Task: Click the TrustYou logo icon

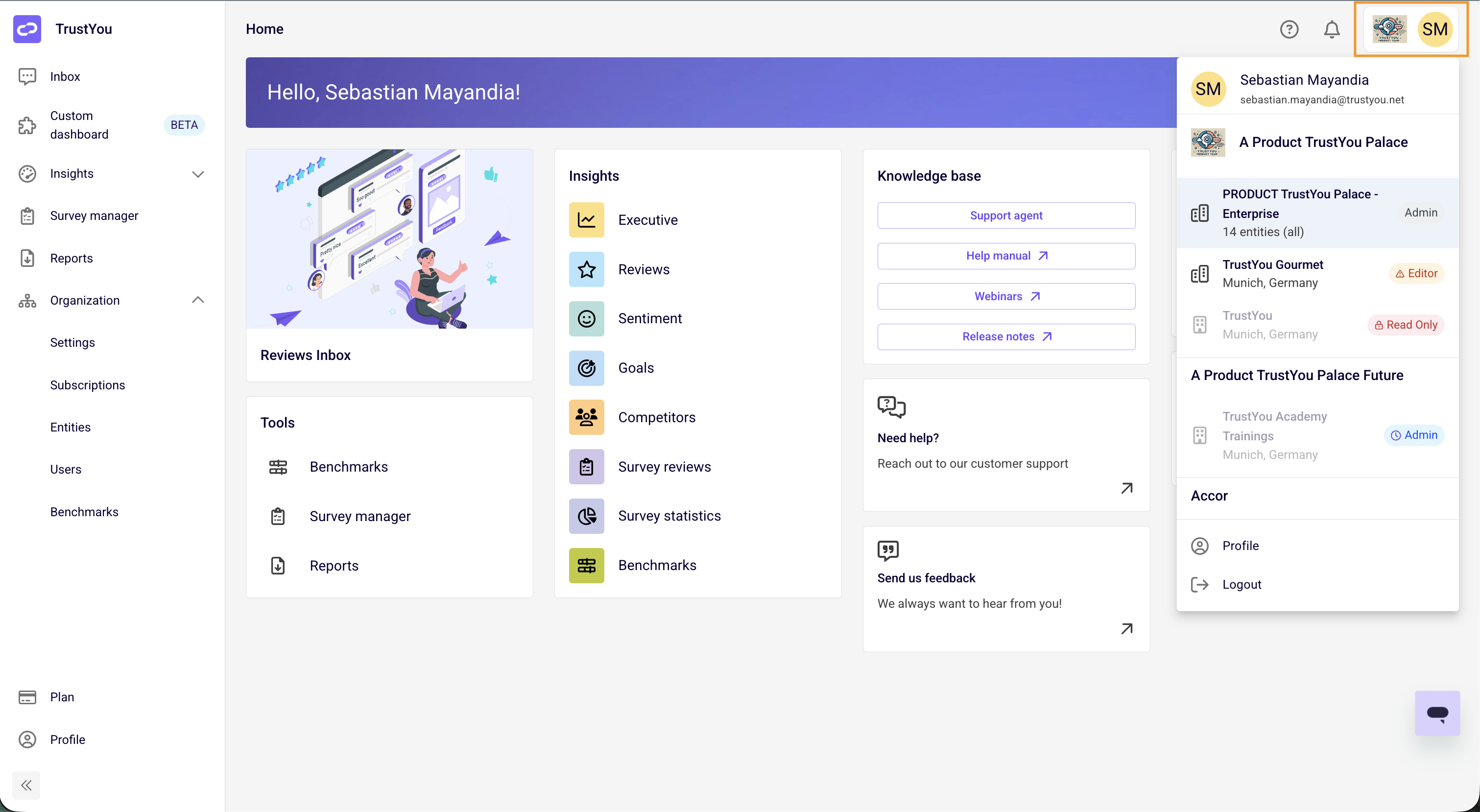Action: coord(27,29)
